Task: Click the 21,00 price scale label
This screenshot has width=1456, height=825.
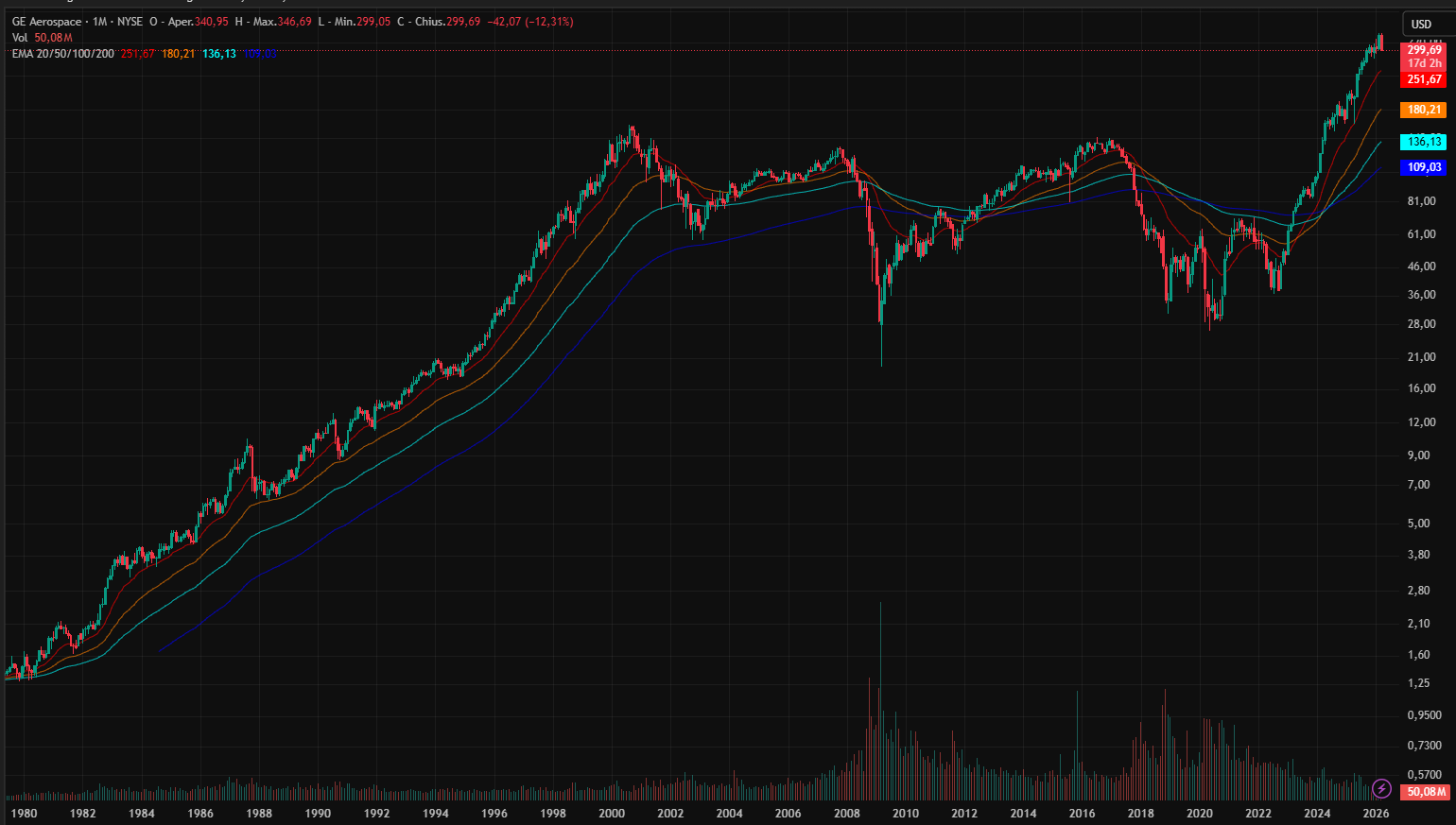Action: coord(1422,357)
